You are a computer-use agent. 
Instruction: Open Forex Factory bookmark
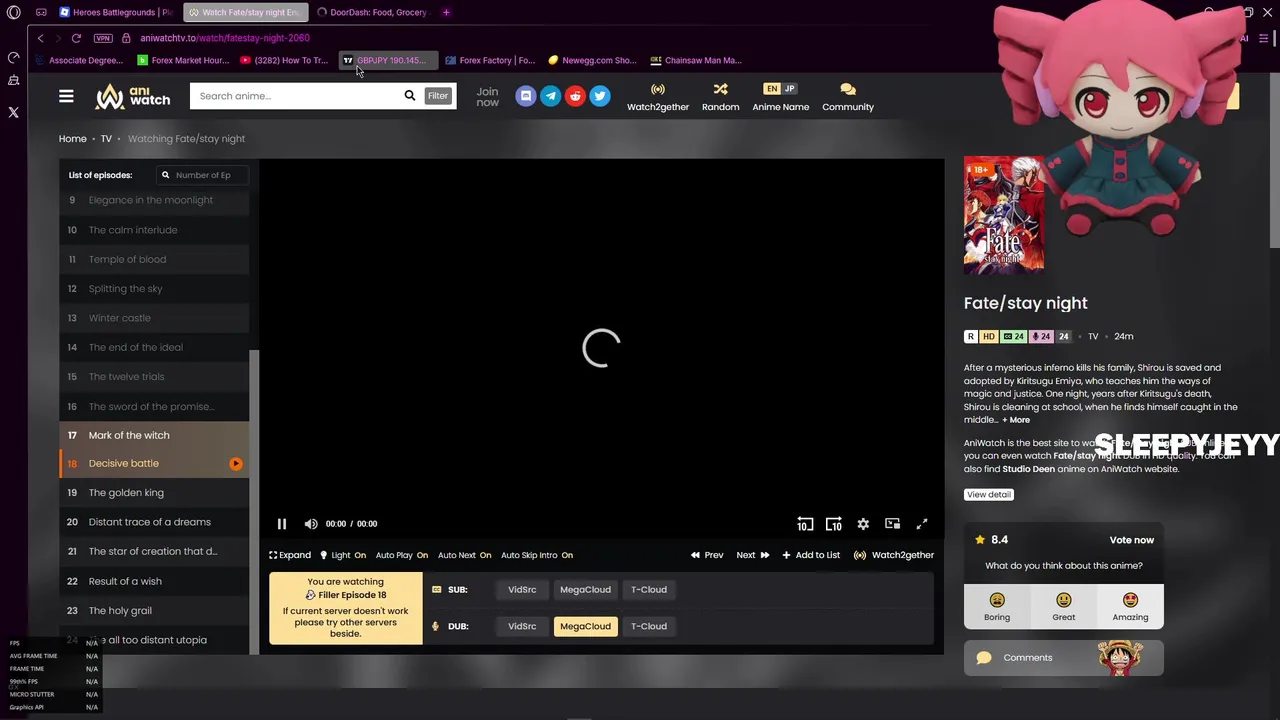pos(490,60)
